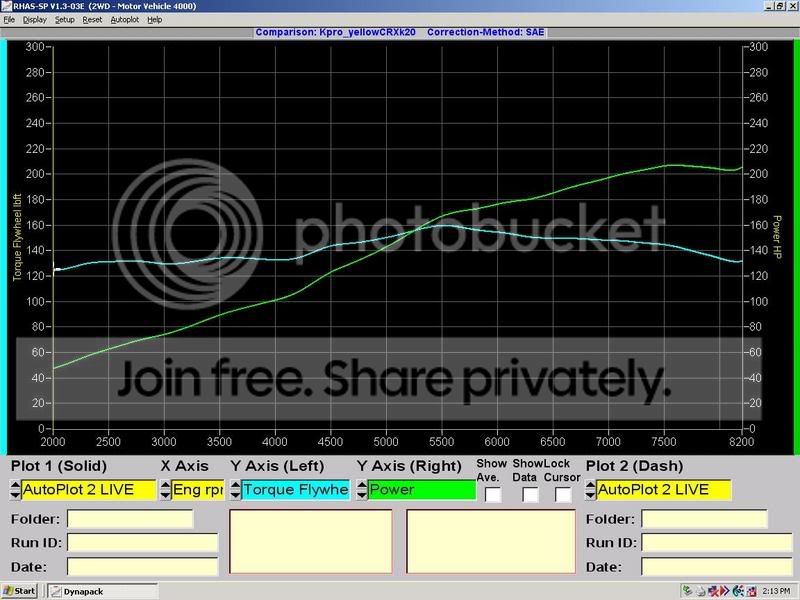Click the Torque Flywheel lbft axis label
This screenshot has height=600, width=800.
(x=17, y=237)
